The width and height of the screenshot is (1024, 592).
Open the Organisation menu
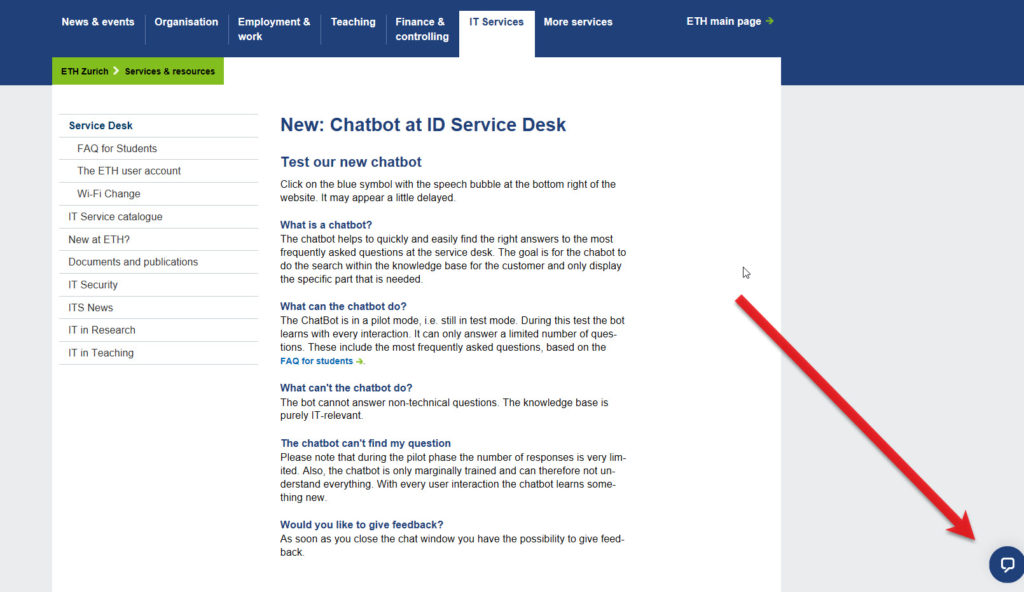point(186,22)
